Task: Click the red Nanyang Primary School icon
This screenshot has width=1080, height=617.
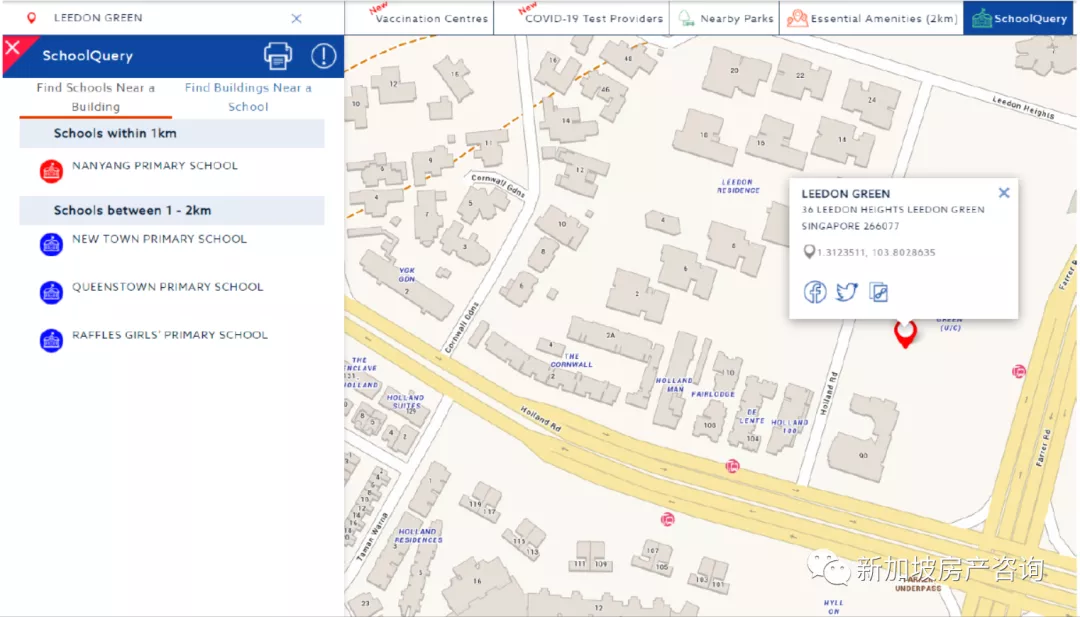Action: pos(51,171)
